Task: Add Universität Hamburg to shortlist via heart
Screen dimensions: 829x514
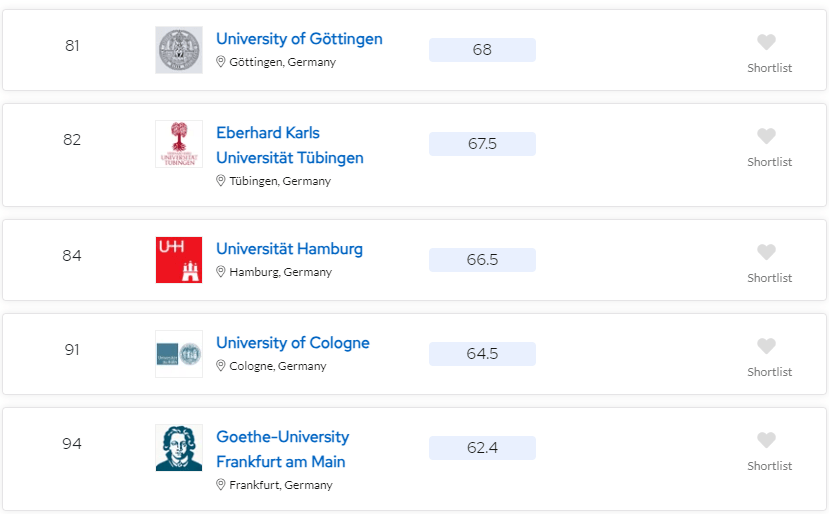Action: coord(766,252)
